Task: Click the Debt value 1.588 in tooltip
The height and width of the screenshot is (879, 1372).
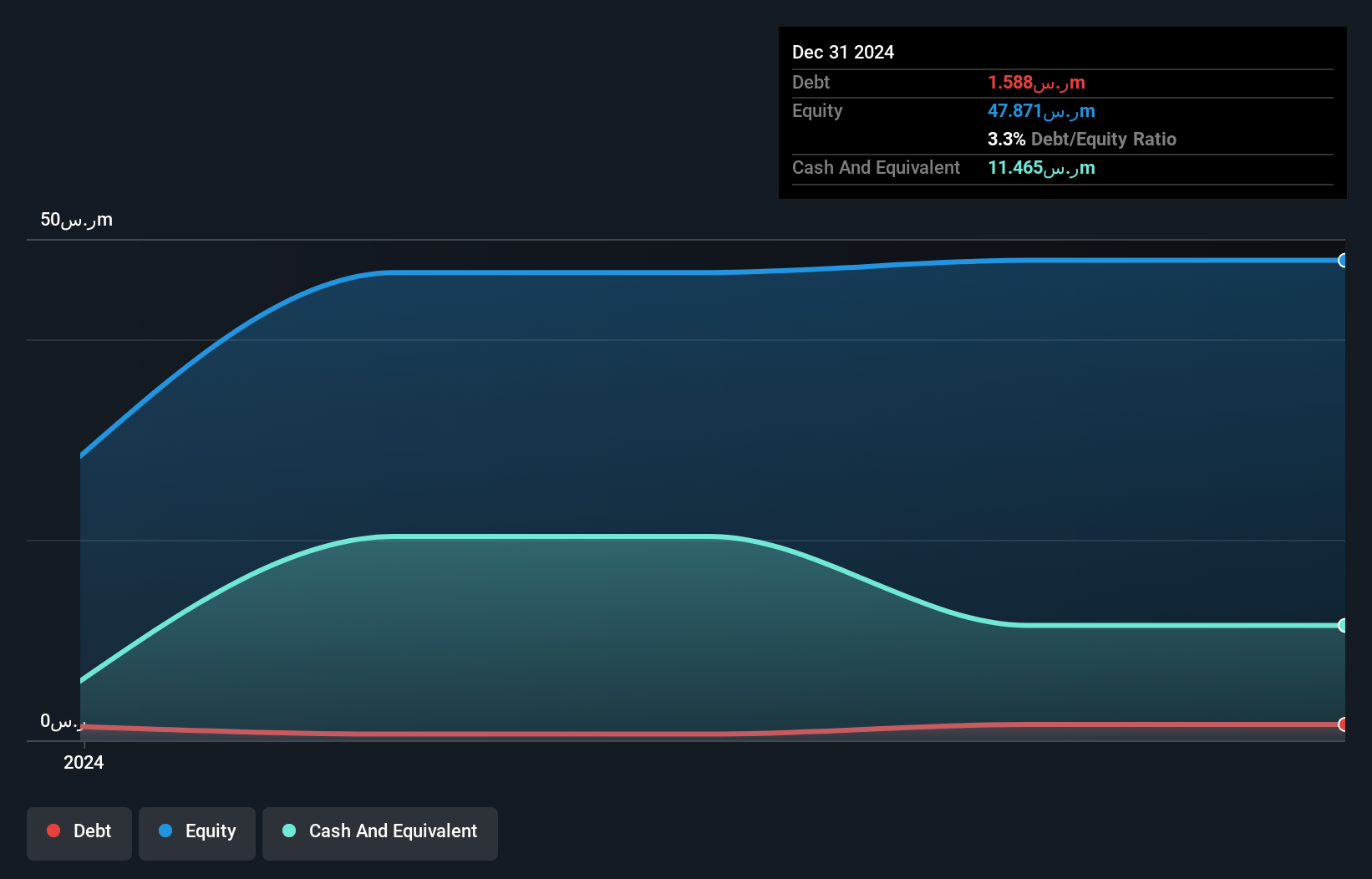Action: click(x=1036, y=82)
